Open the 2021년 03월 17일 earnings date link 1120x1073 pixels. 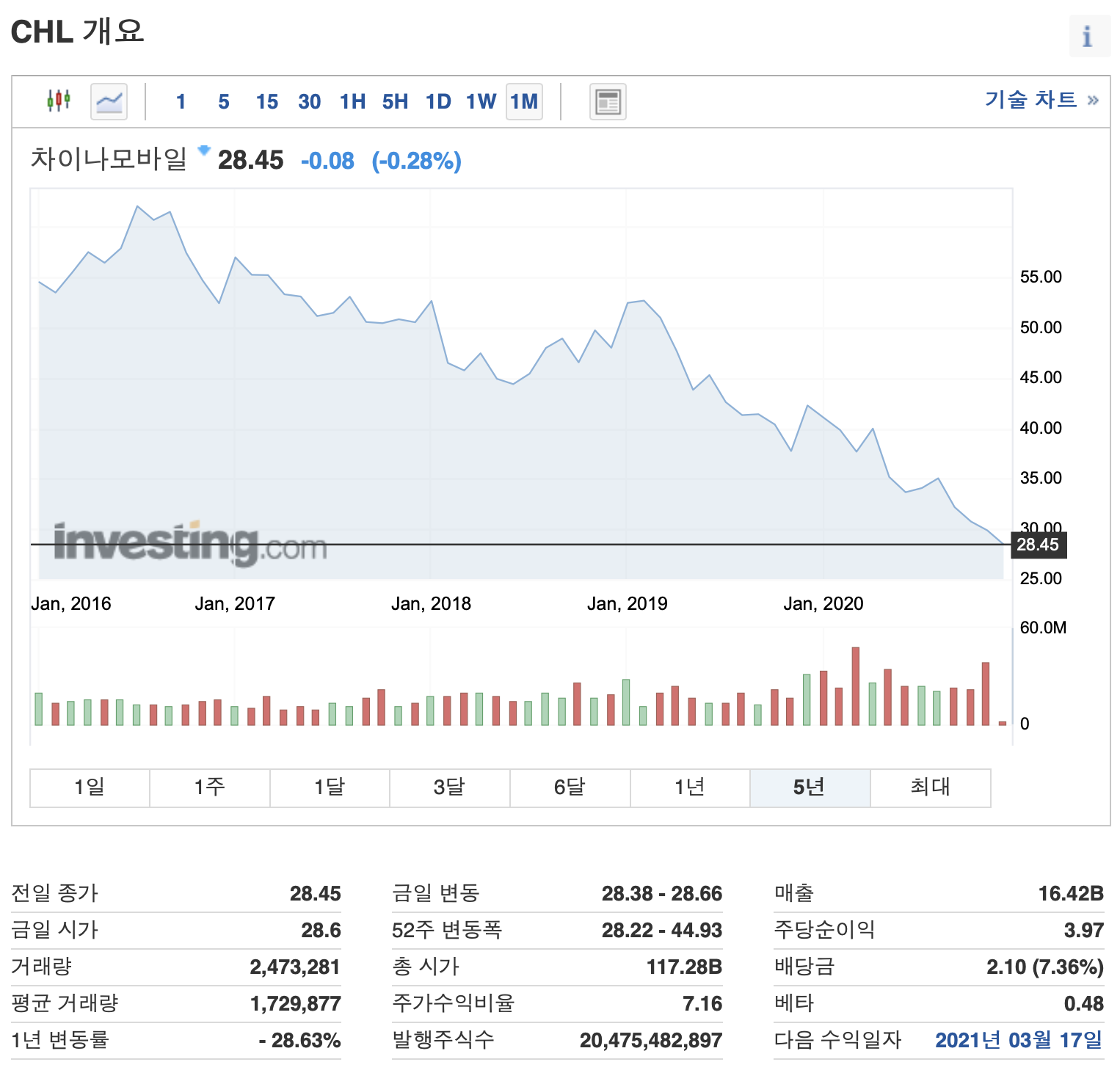tap(1019, 1040)
